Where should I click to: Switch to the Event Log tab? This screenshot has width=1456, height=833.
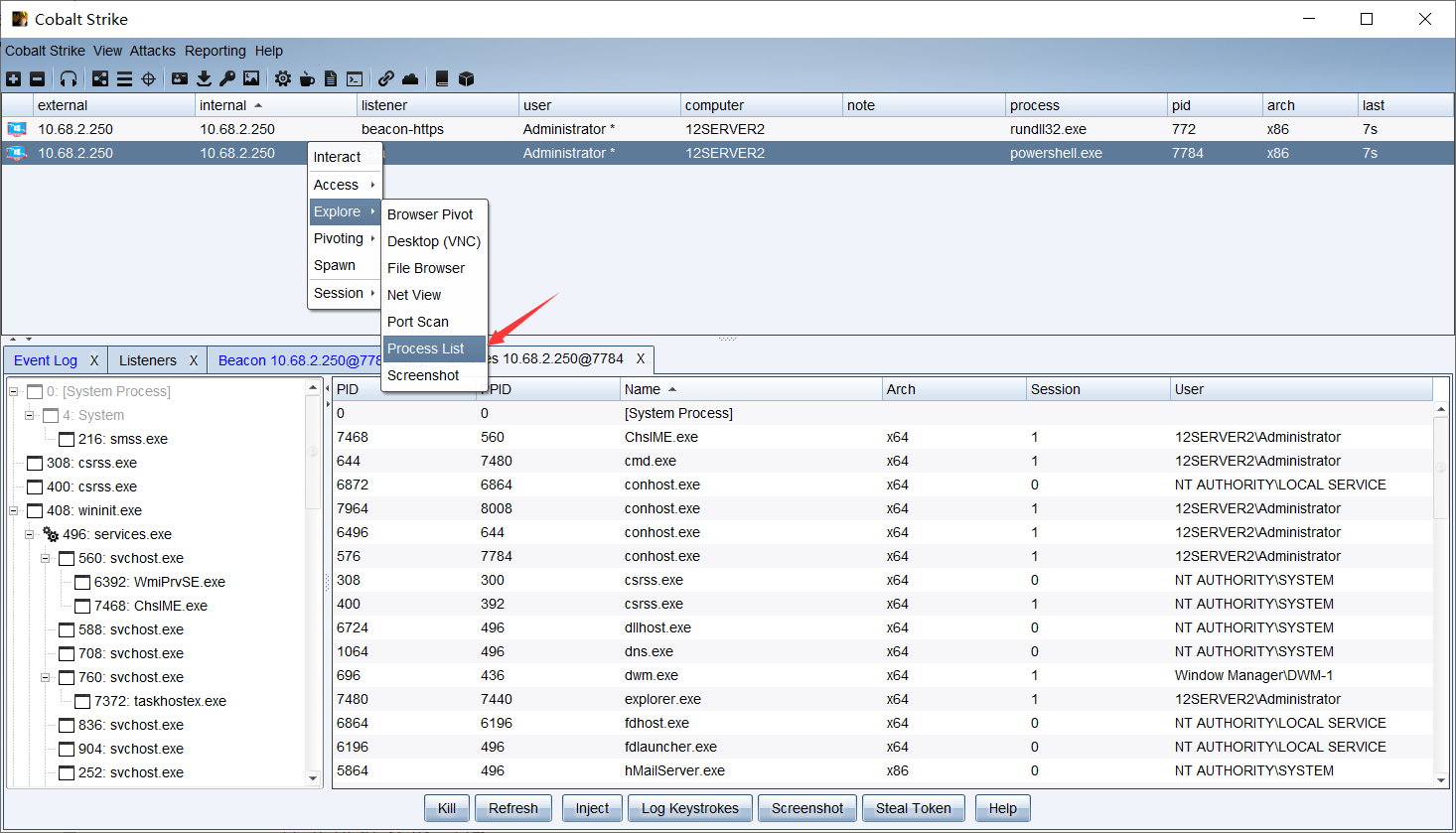pos(46,360)
